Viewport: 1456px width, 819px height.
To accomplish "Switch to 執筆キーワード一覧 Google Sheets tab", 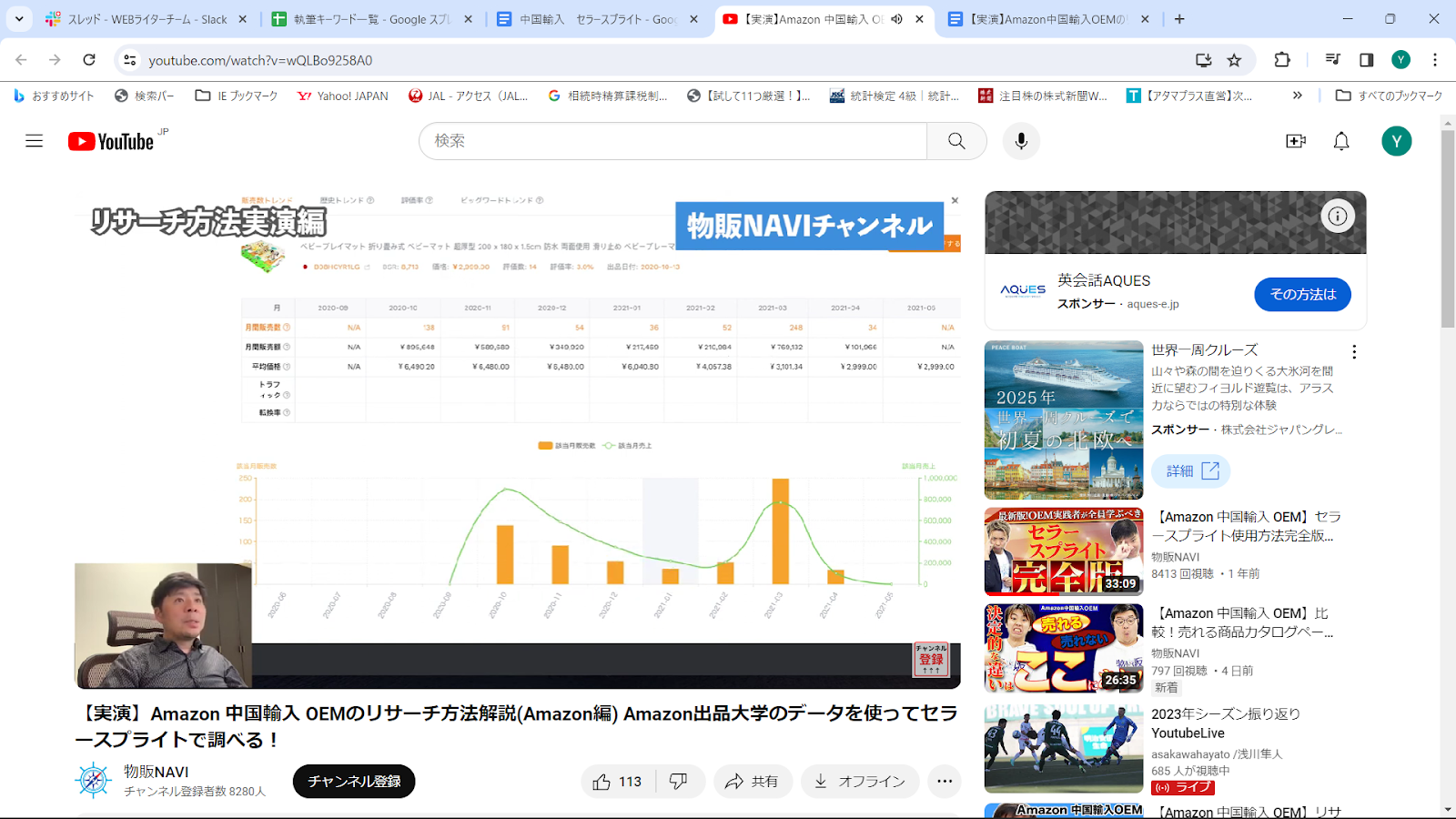I will pyautogui.click(x=373, y=19).
